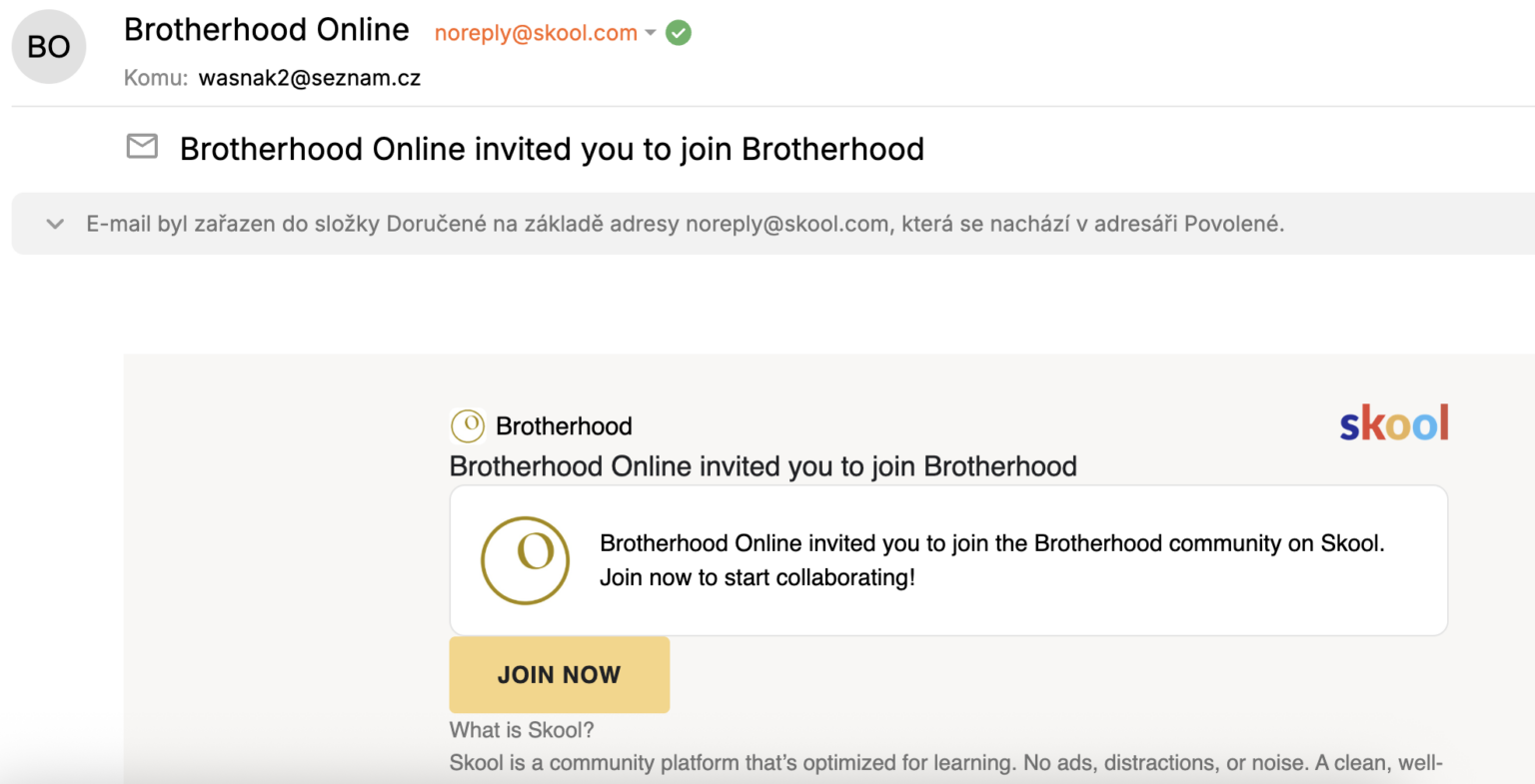Screen dimensions: 1535x784
Task: Click the green verified sender checkmark
Action: pyautogui.click(x=679, y=33)
